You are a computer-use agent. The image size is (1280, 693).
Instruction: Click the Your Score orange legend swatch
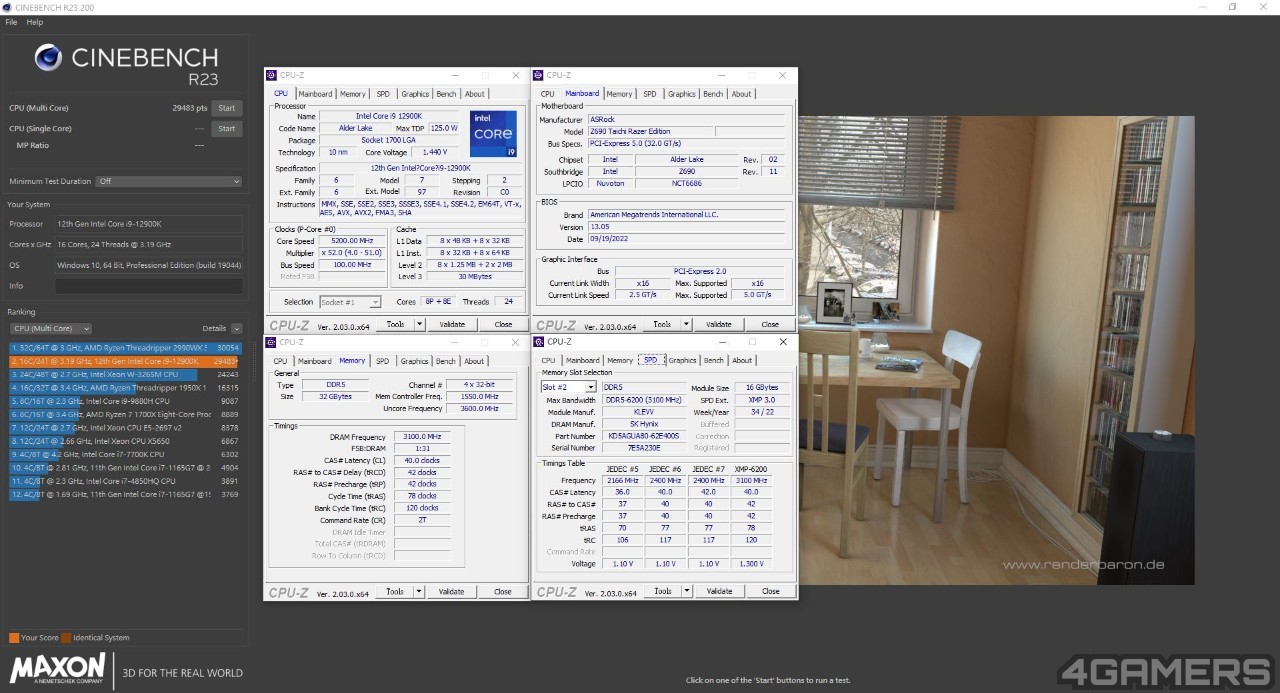[x=14, y=637]
